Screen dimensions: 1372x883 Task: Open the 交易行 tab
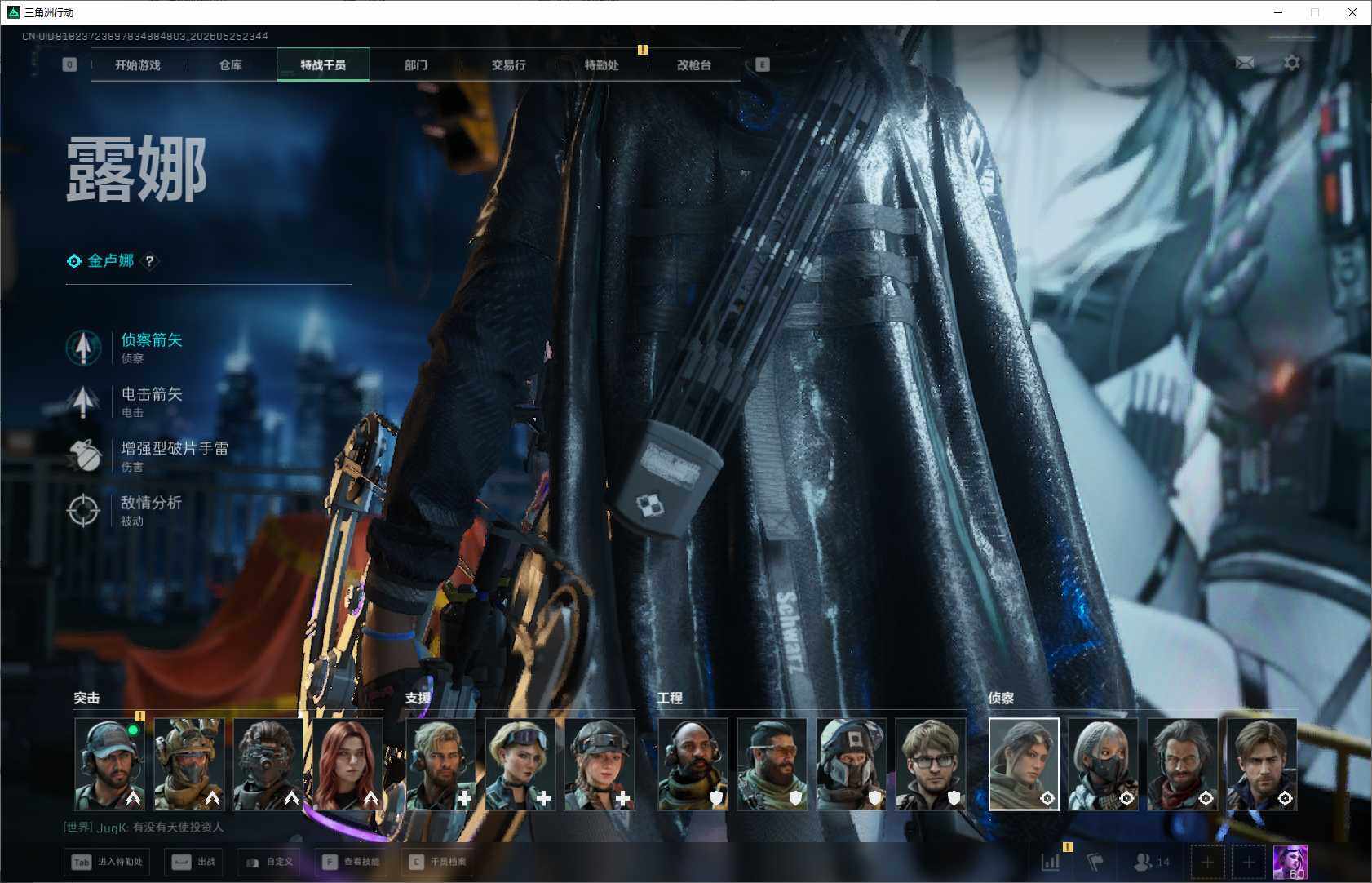coord(508,64)
